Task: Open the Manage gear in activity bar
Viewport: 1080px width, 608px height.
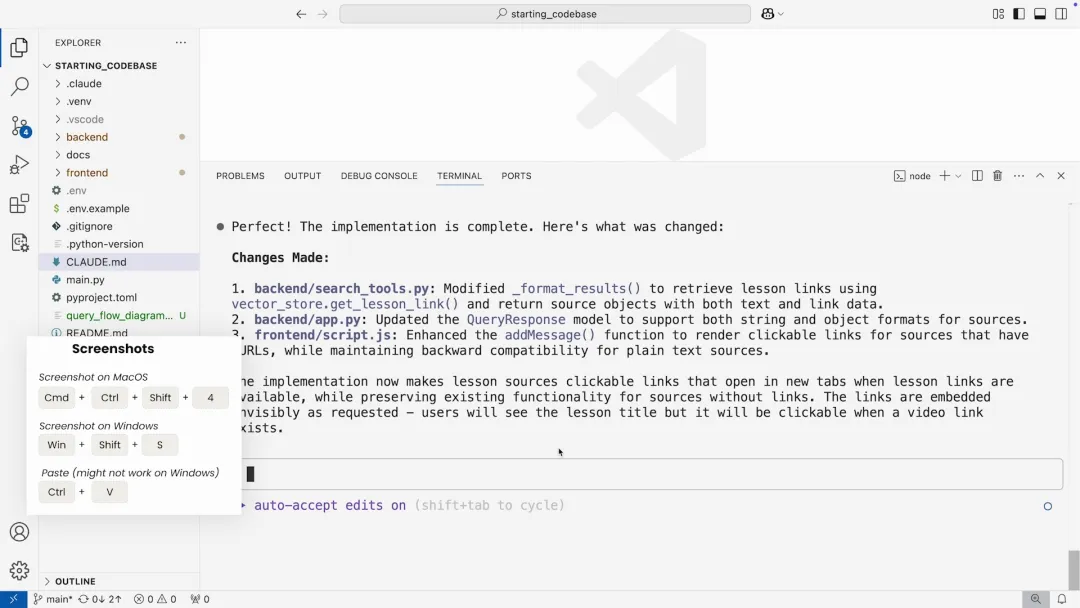Action: coord(19,571)
